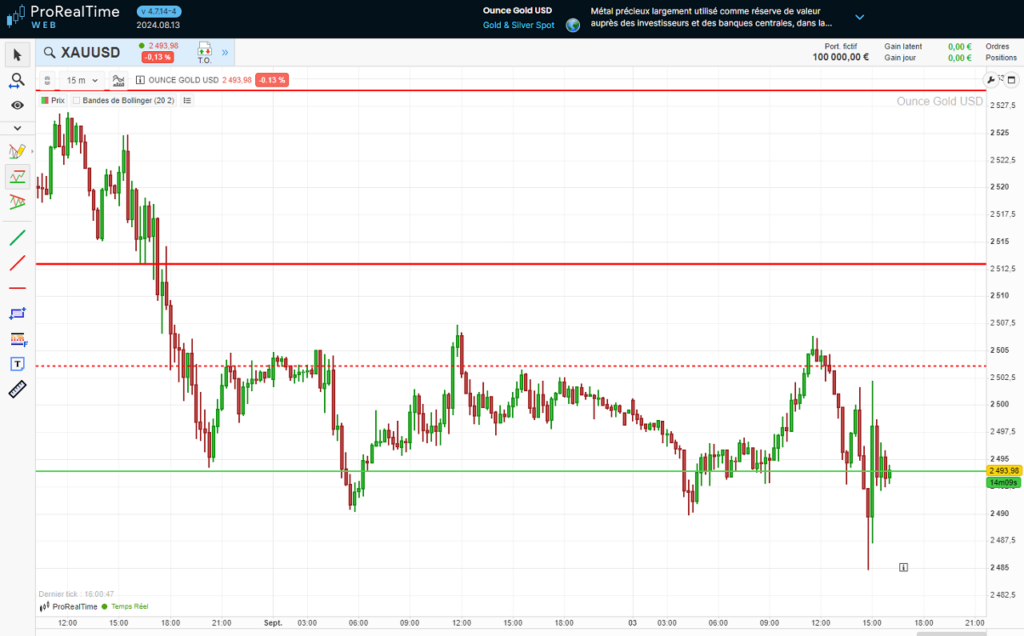
Task: Toggle the eye watchlist tool
Action: coord(16,104)
